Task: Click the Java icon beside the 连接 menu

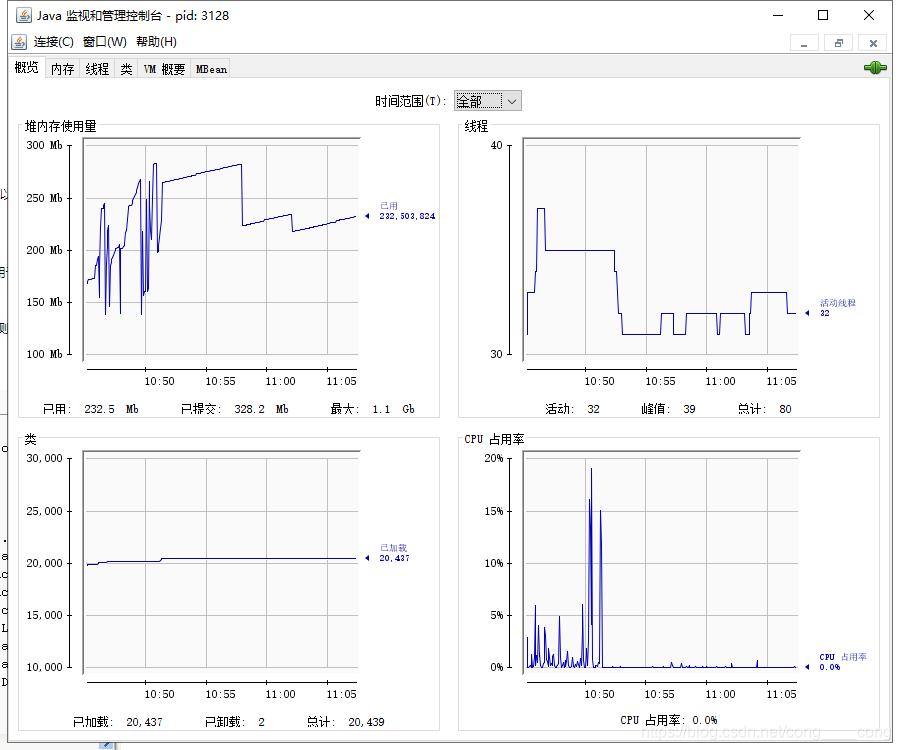Action: click(19, 42)
